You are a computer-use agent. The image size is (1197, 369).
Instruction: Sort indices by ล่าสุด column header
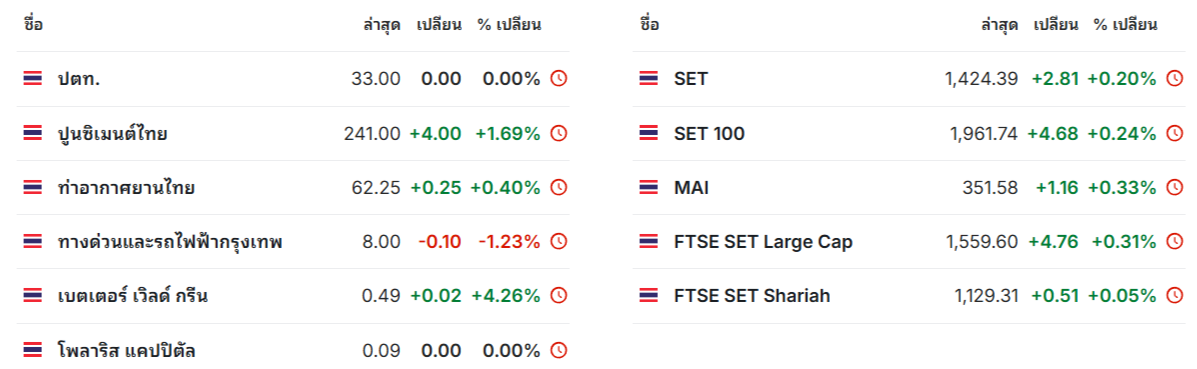pyautogui.click(x=999, y=24)
